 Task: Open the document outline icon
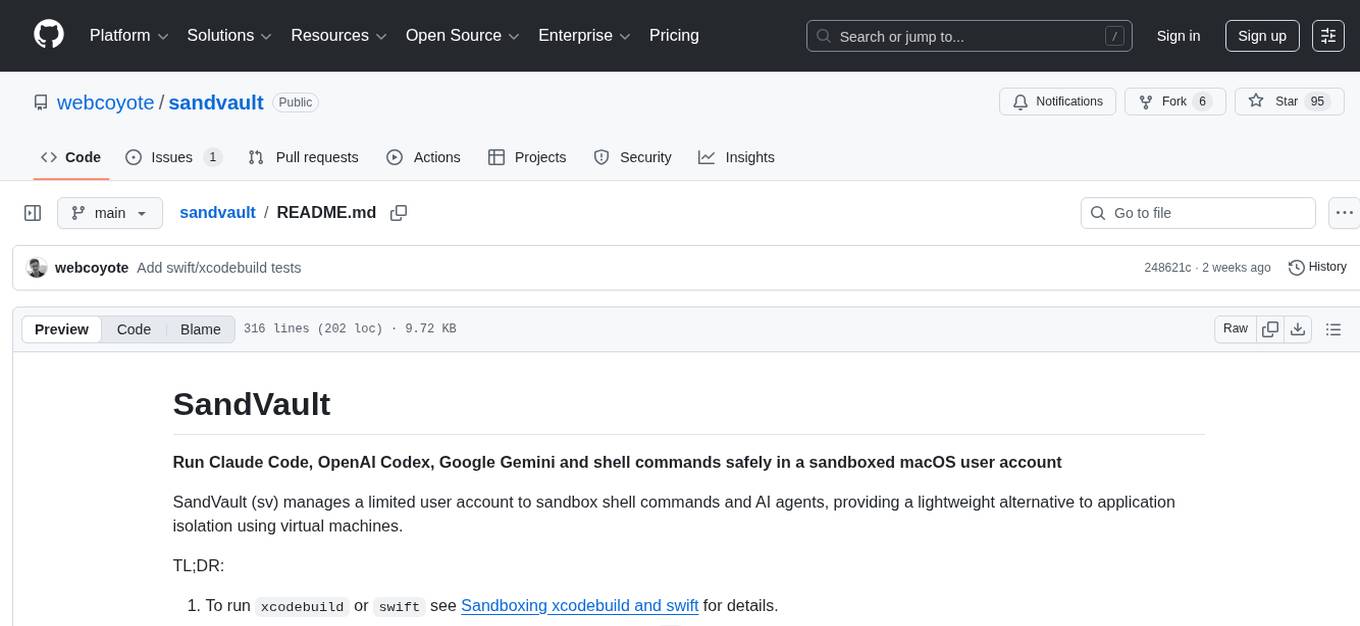point(1333,329)
